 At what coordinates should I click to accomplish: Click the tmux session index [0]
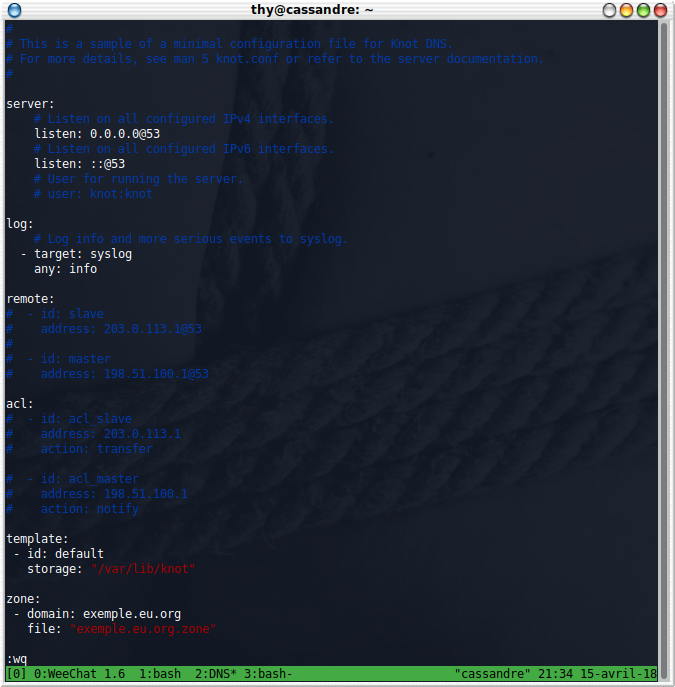pos(17,673)
